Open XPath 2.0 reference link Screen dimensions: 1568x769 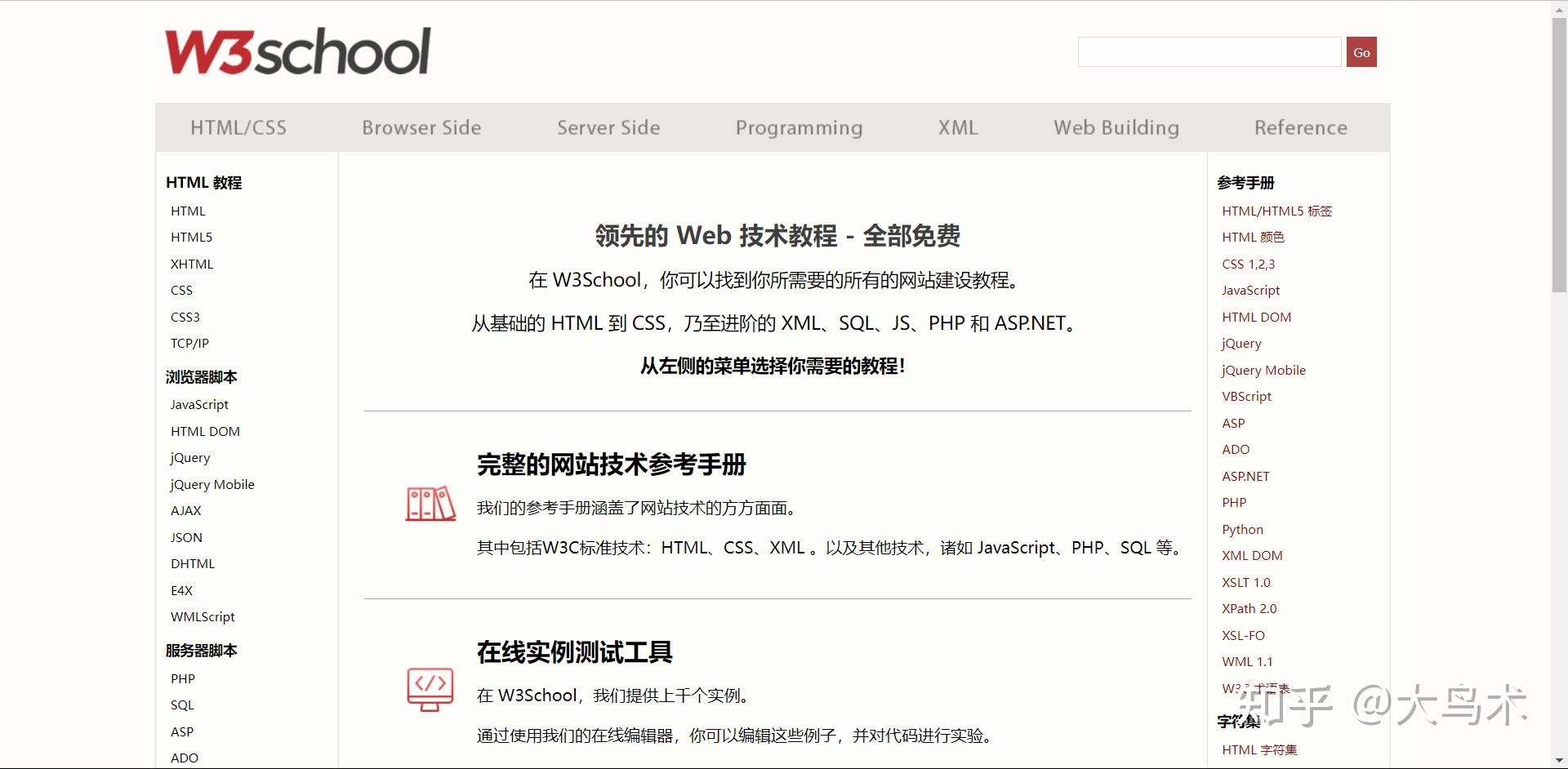tap(1249, 608)
